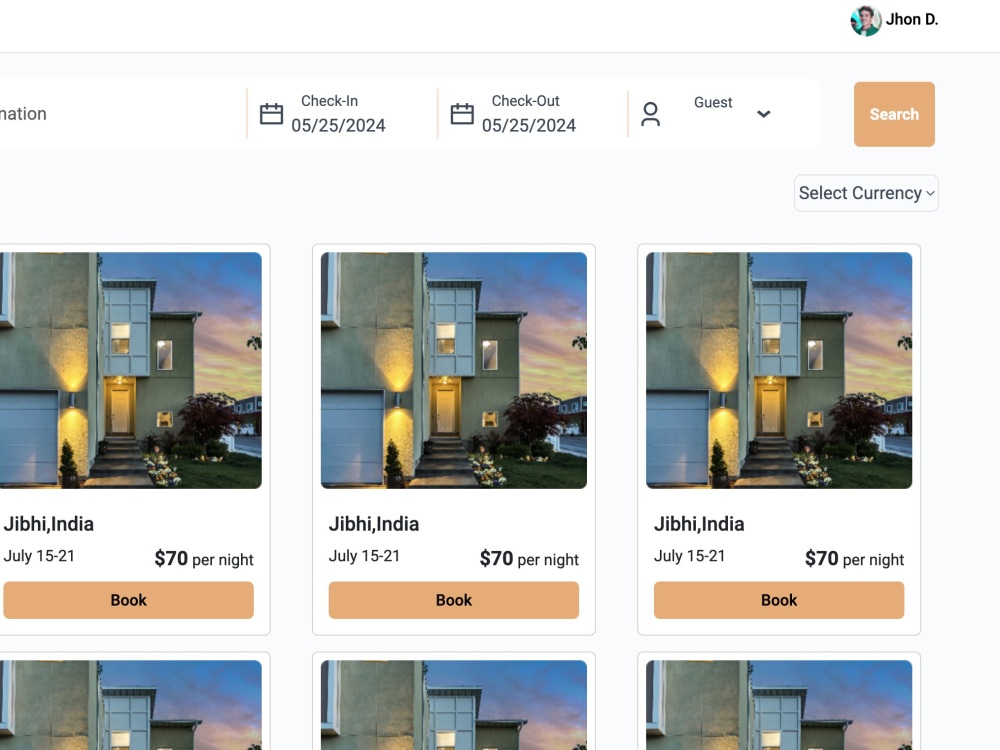The height and width of the screenshot is (750, 1000).
Task: Open left card house photo in top row
Action: [130, 371]
